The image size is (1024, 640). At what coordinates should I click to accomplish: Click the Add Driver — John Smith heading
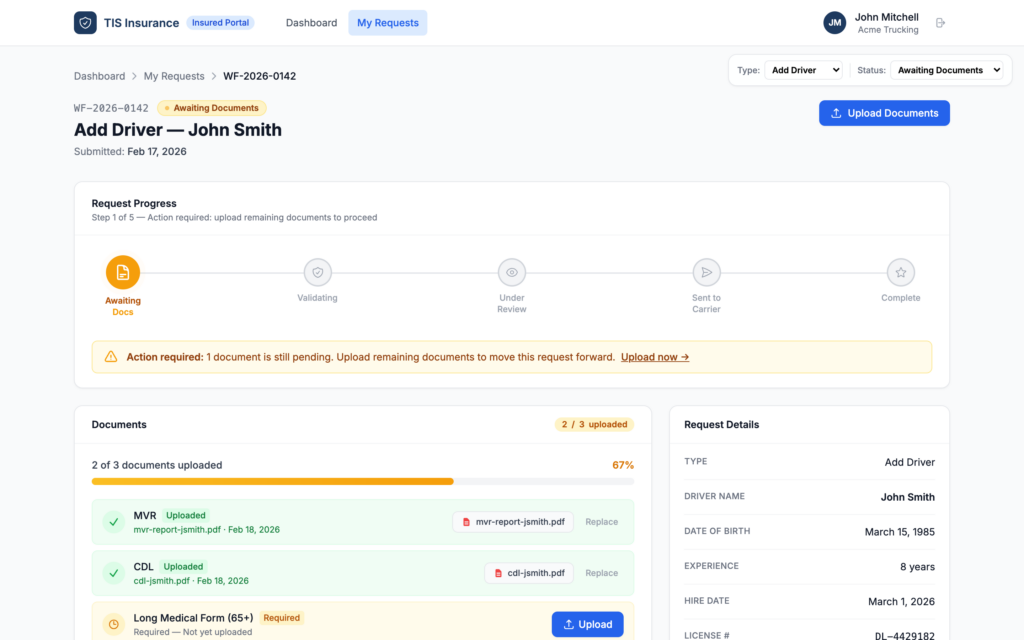tap(178, 129)
